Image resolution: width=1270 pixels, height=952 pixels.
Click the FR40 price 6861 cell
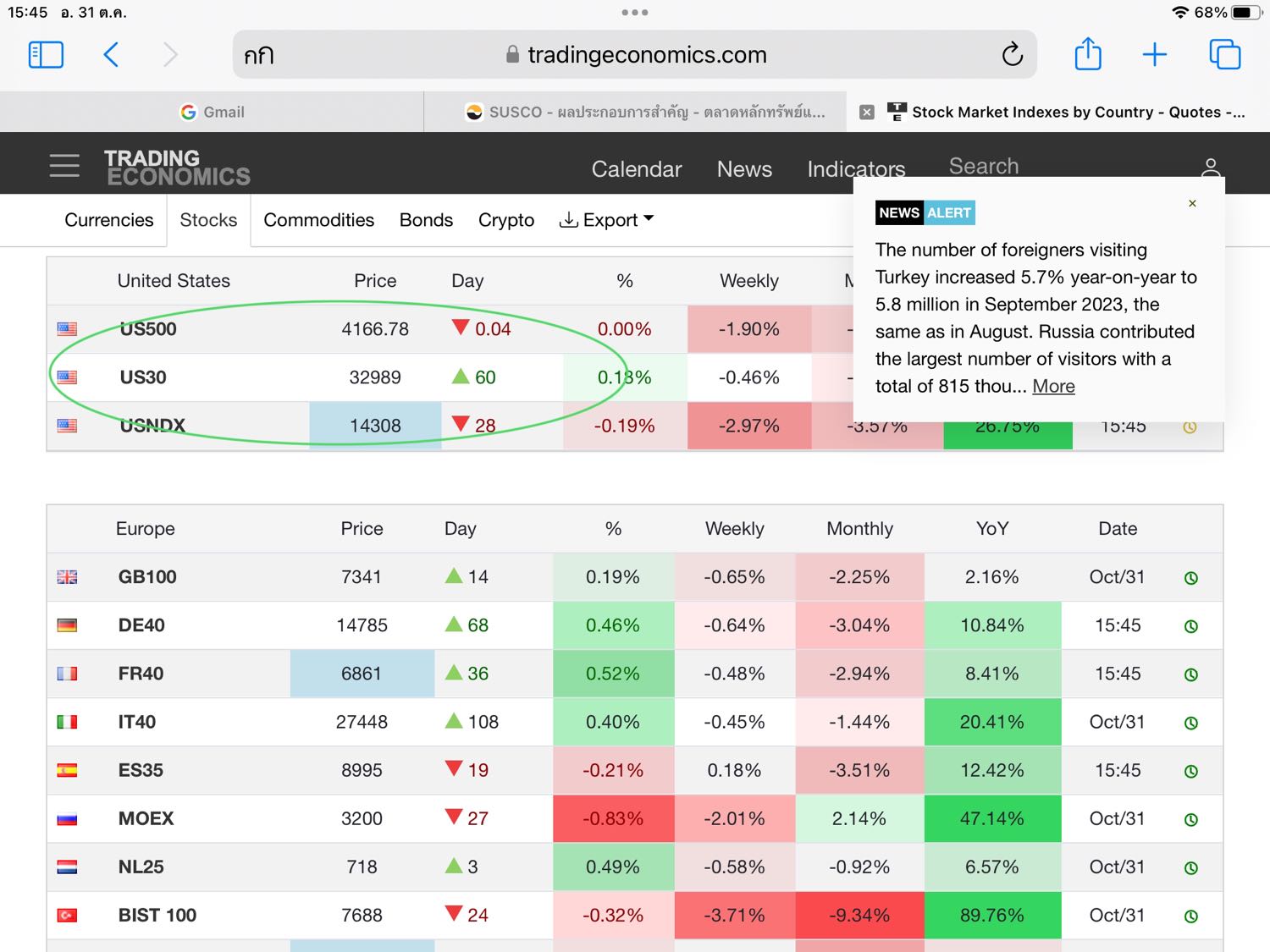[x=362, y=674]
